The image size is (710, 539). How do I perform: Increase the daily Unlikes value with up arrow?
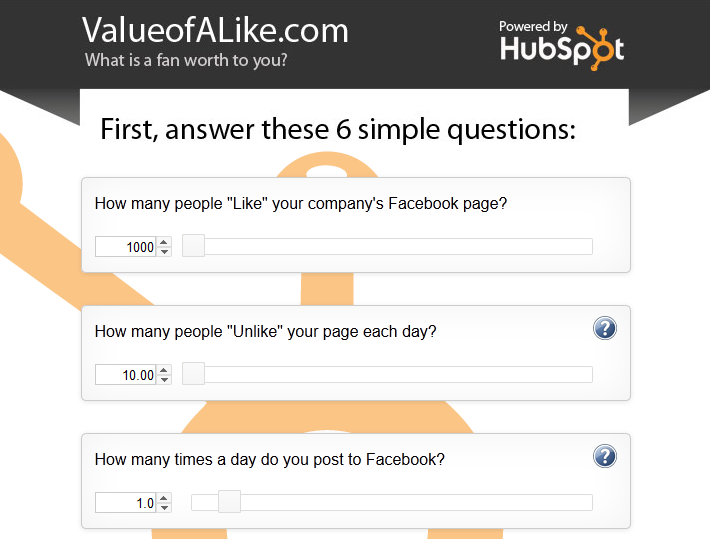164,370
